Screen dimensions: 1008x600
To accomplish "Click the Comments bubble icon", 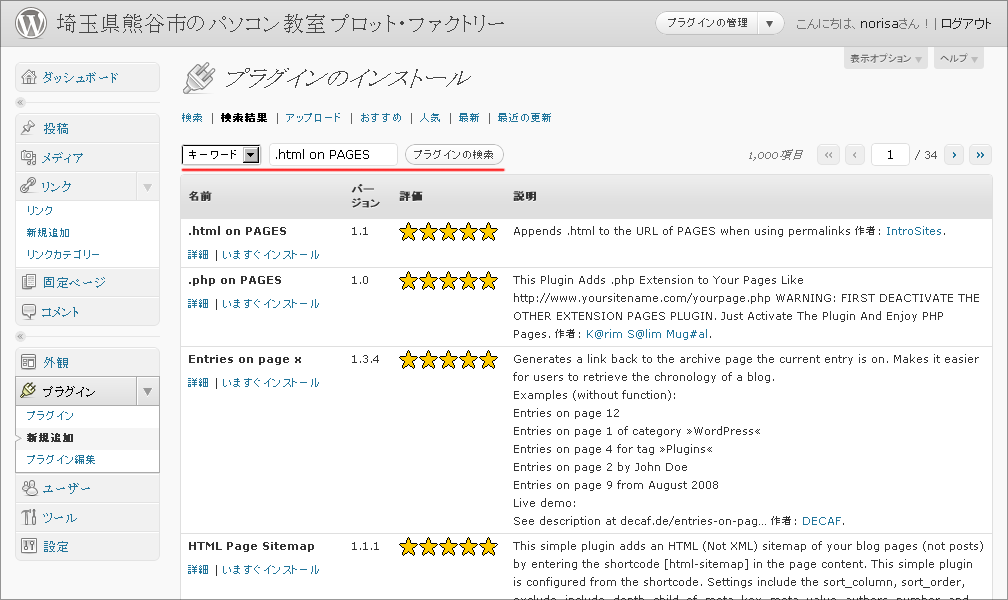I will [28, 311].
